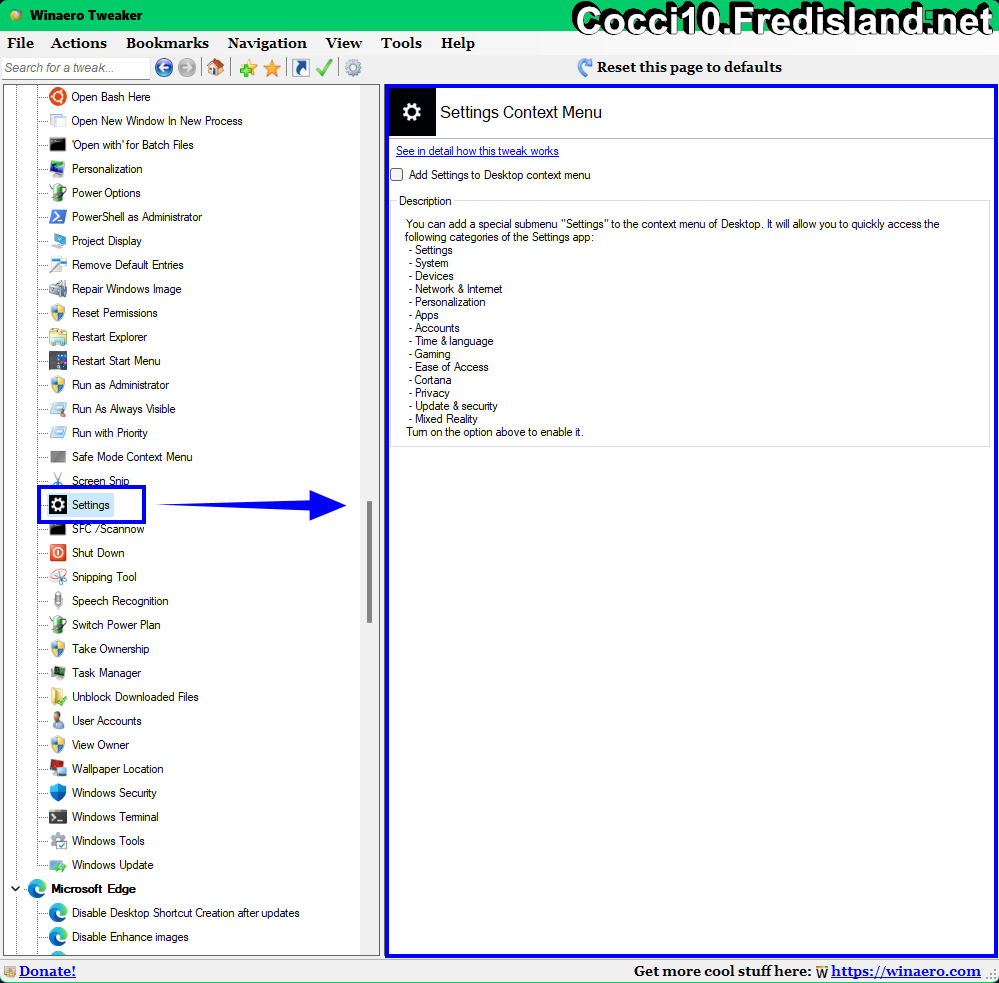Click the Donate! link
Viewport: 999px width, 983px height.
pos(47,971)
